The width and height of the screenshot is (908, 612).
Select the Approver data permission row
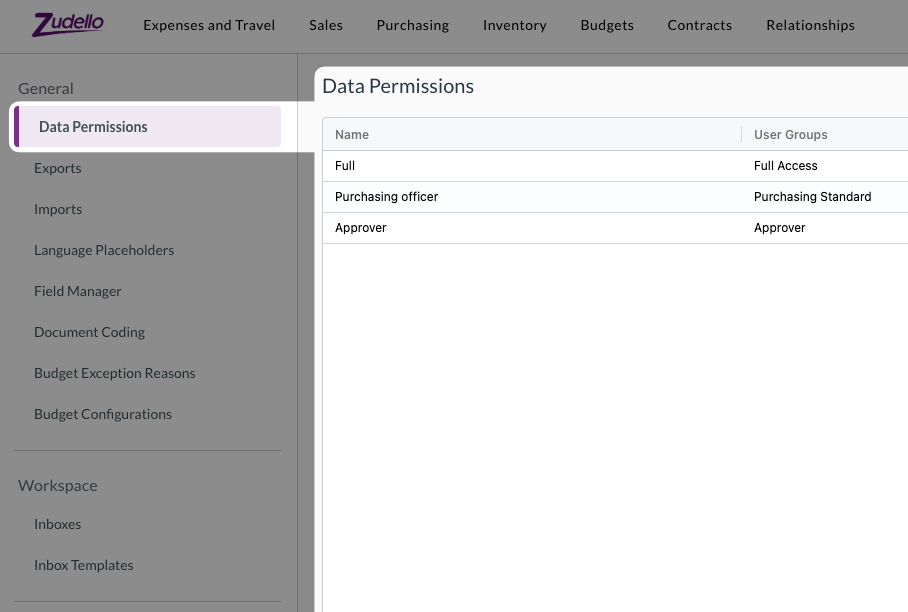[360, 228]
